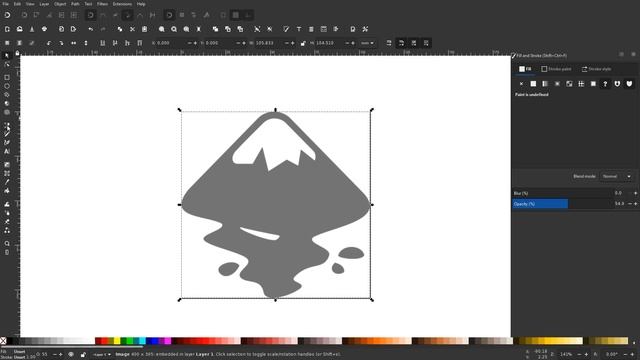Toggle snap to grids

(x=236, y=15)
